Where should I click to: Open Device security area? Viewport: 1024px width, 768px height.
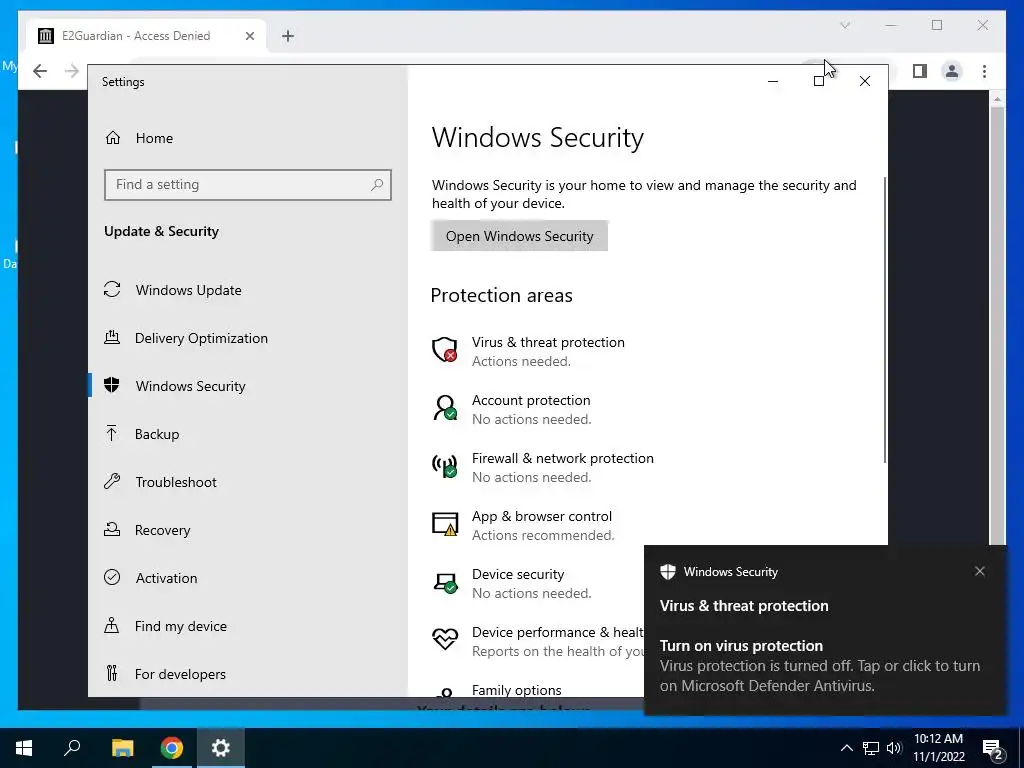point(531,584)
